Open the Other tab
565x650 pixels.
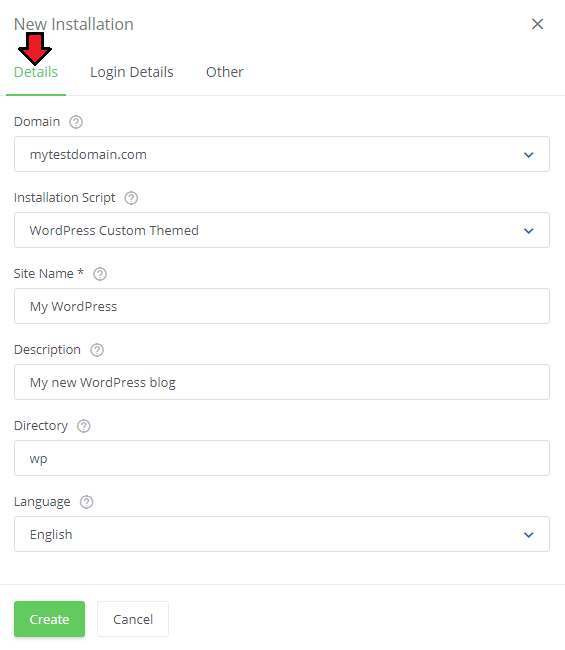[x=225, y=72]
